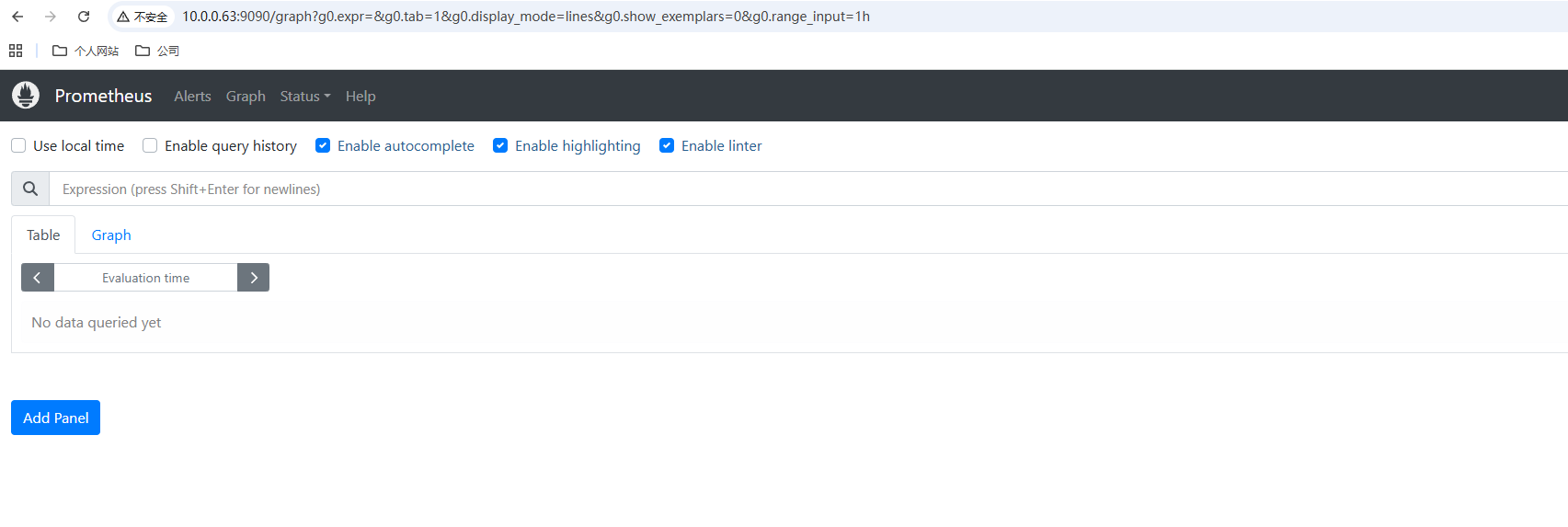1568x527 pixels.
Task: Disable the Enable autocomplete checkbox
Action: [x=323, y=145]
